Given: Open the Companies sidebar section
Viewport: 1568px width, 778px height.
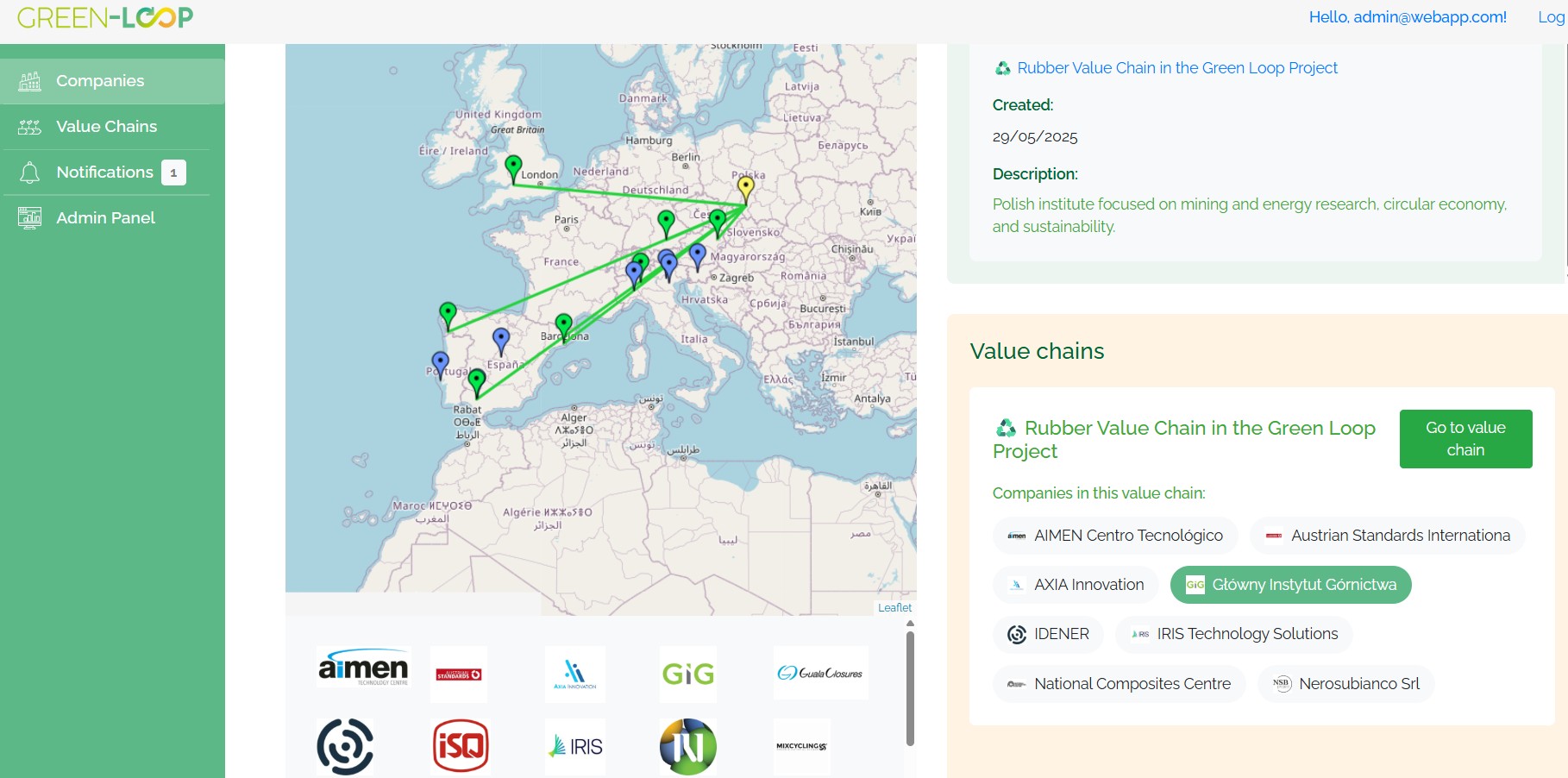Looking at the screenshot, I should pyautogui.click(x=100, y=81).
